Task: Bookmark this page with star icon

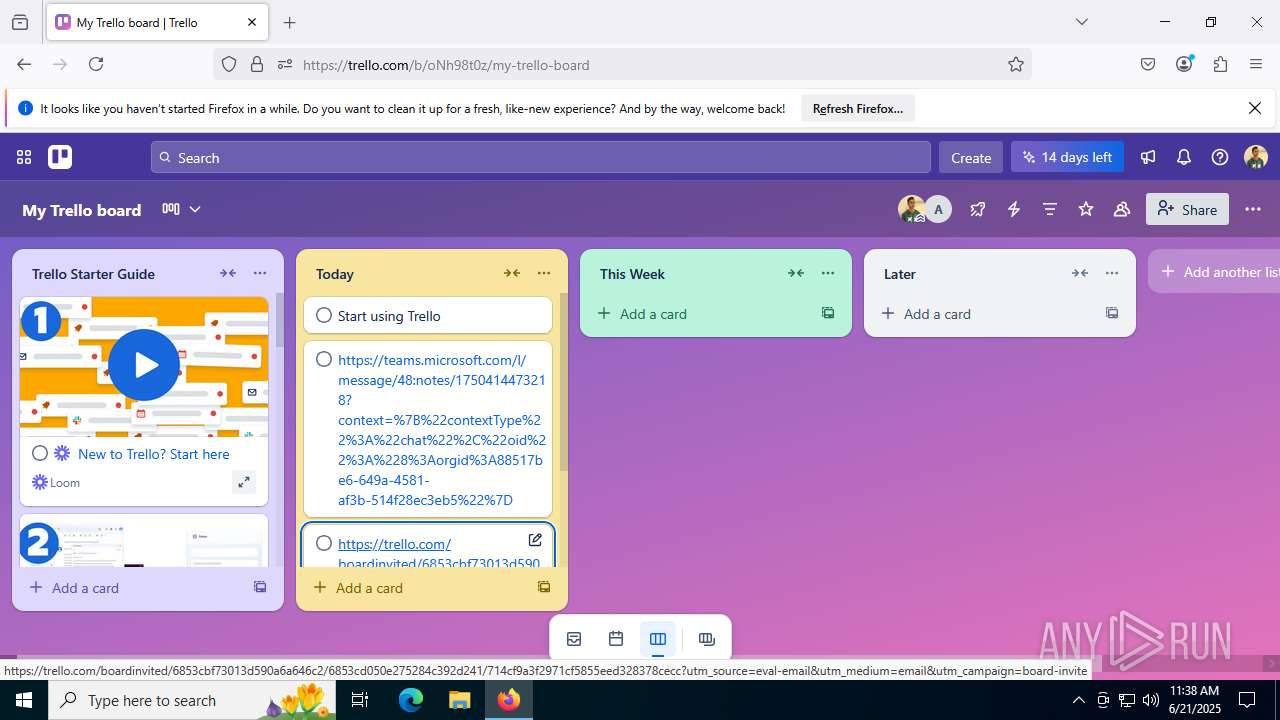Action: coord(1016,64)
